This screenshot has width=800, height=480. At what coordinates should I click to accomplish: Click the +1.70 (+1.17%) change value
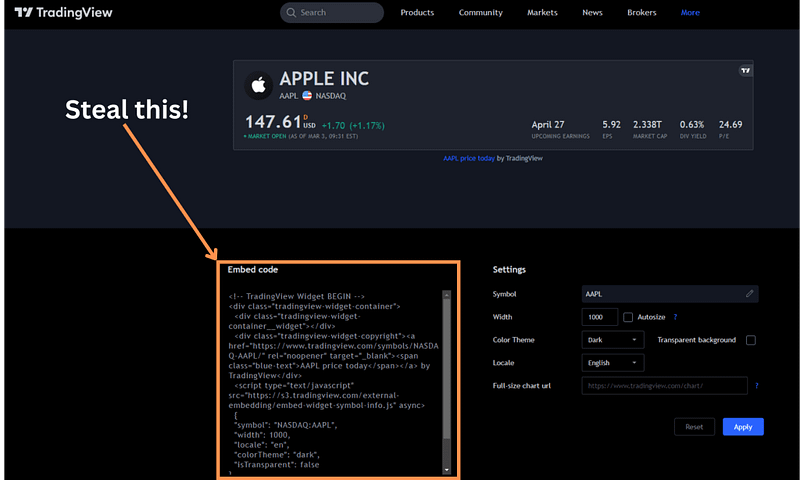(353, 125)
